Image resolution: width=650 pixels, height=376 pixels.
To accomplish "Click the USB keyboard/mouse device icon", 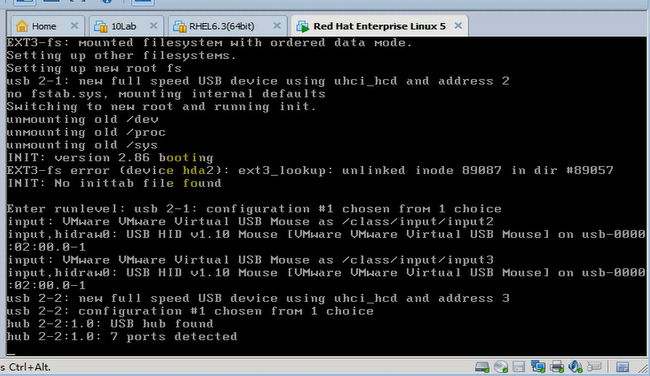I will click(594, 367).
